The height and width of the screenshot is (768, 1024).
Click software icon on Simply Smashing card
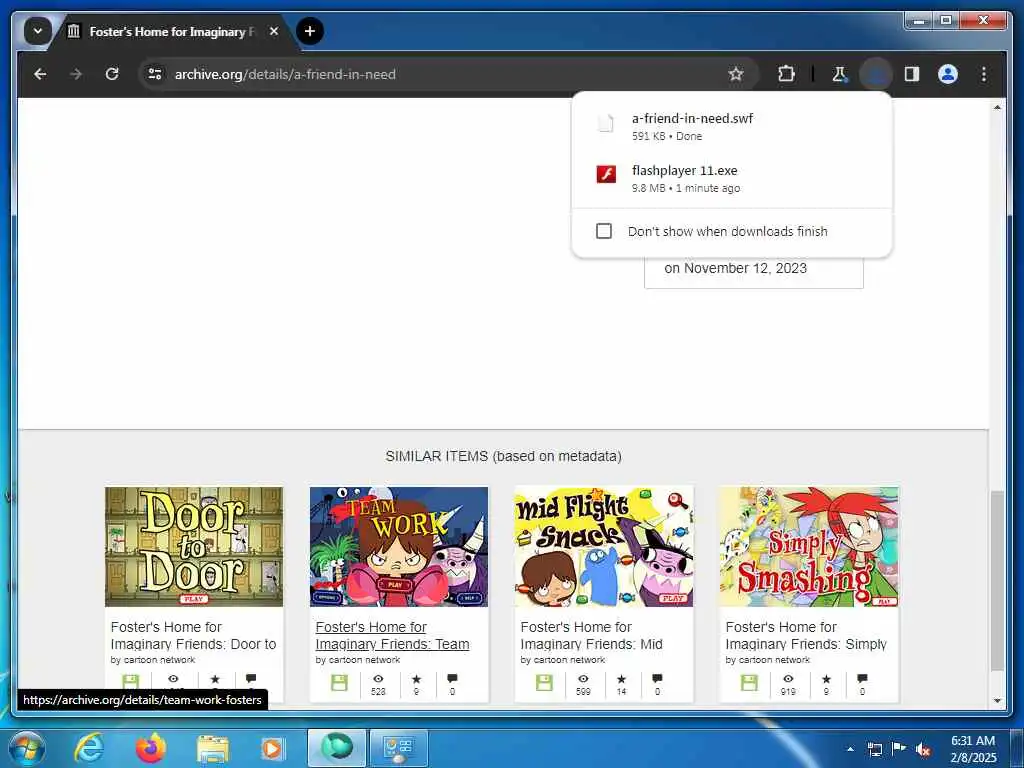(x=749, y=683)
